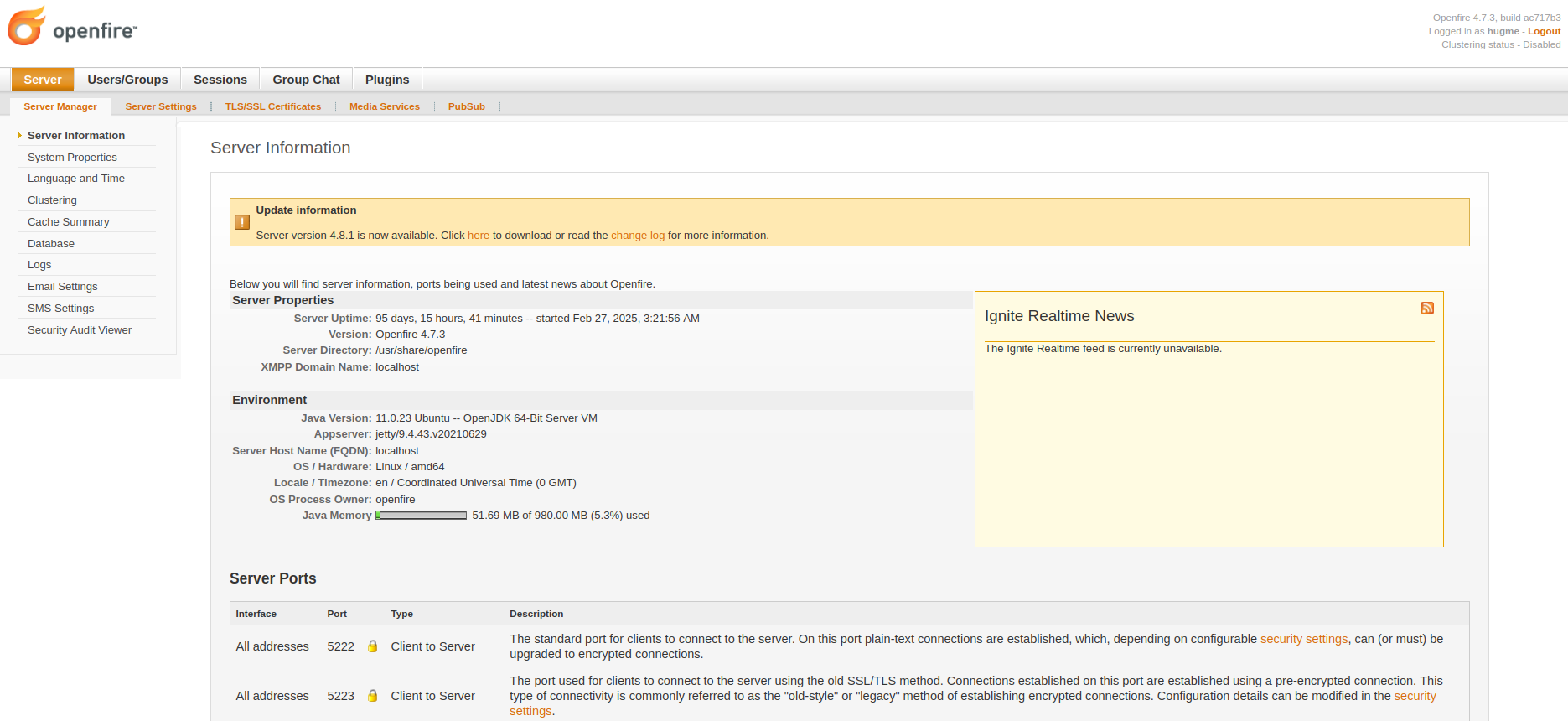Switch to the Sessions tab
The height and width of the screenshot is (721, 1568).
220,80
